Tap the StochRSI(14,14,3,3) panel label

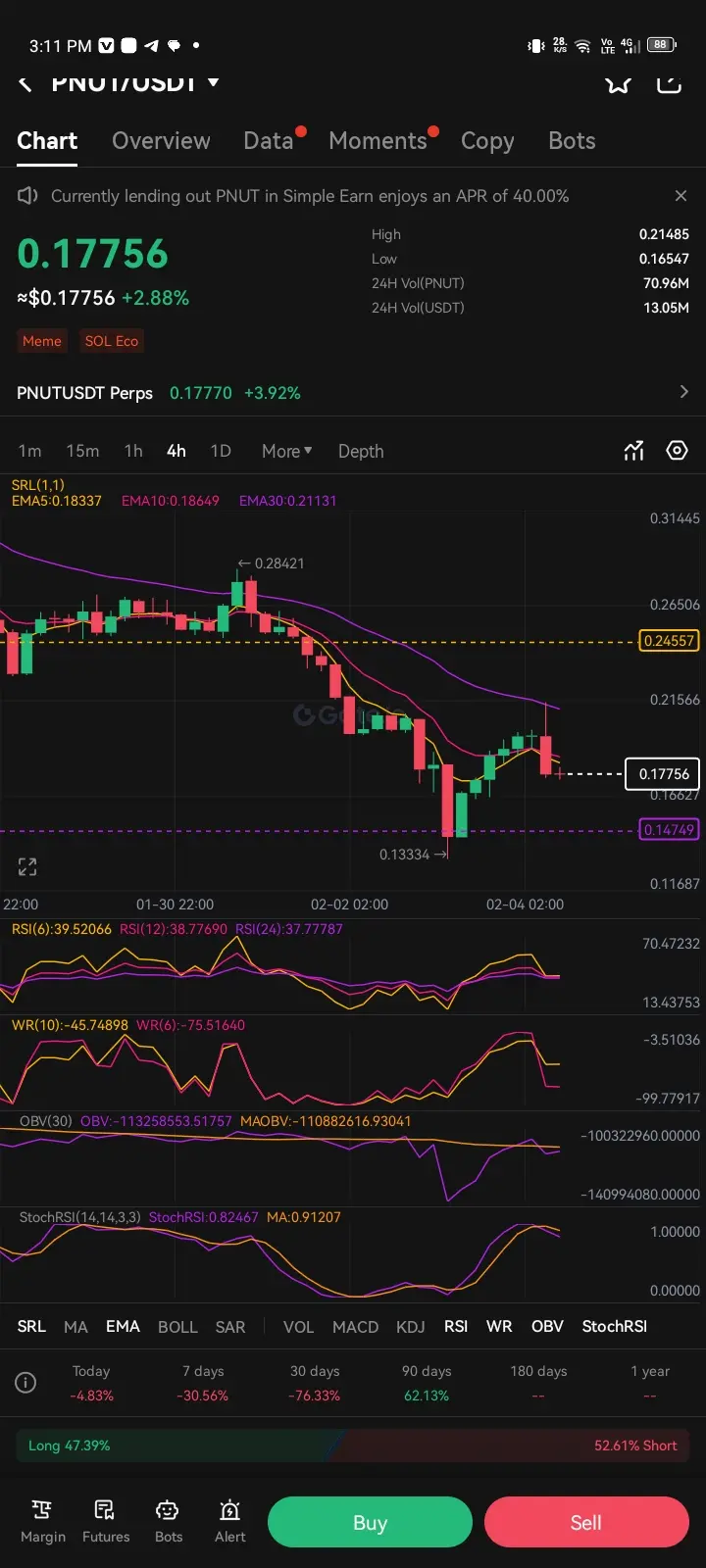(x=80, y=1217)
